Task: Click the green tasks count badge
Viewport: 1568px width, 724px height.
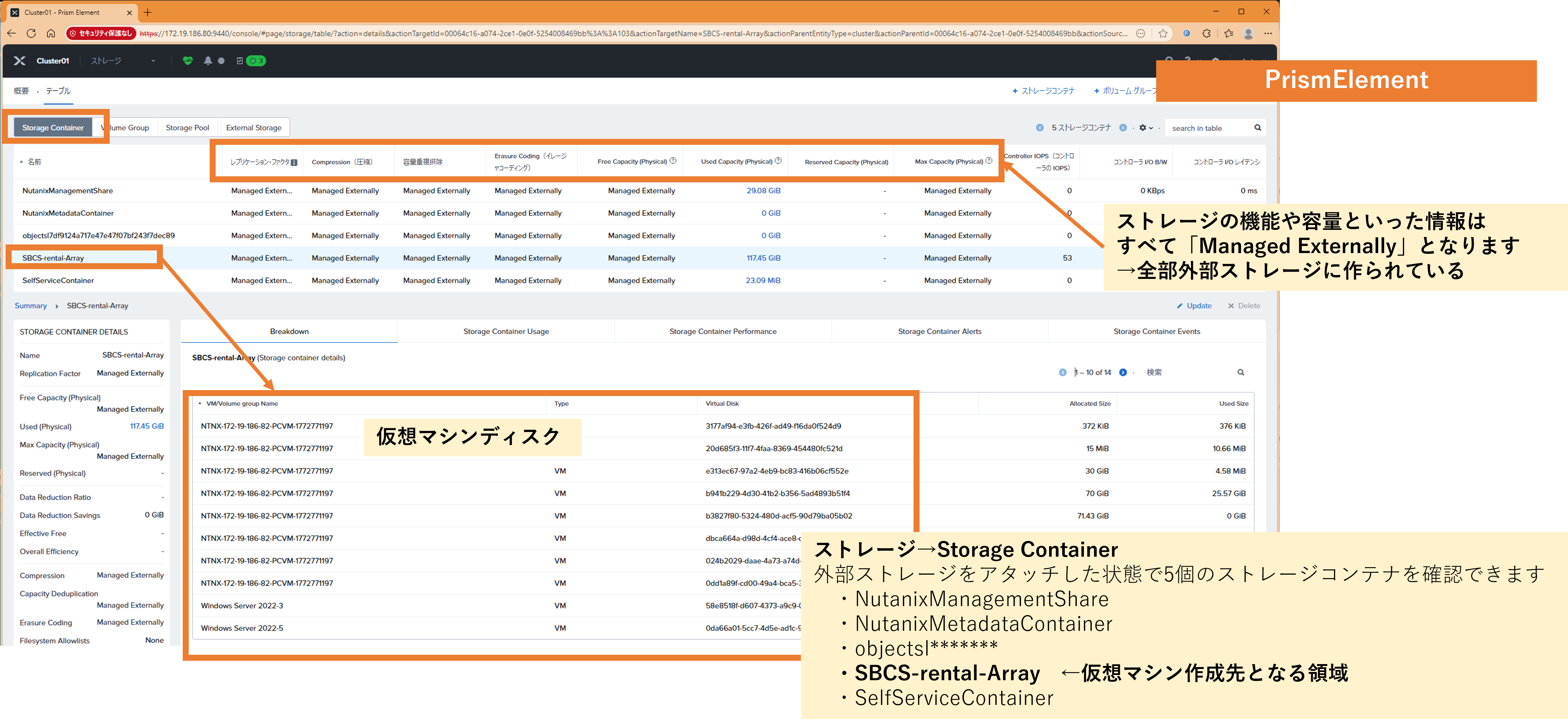Action: (256, 61)
